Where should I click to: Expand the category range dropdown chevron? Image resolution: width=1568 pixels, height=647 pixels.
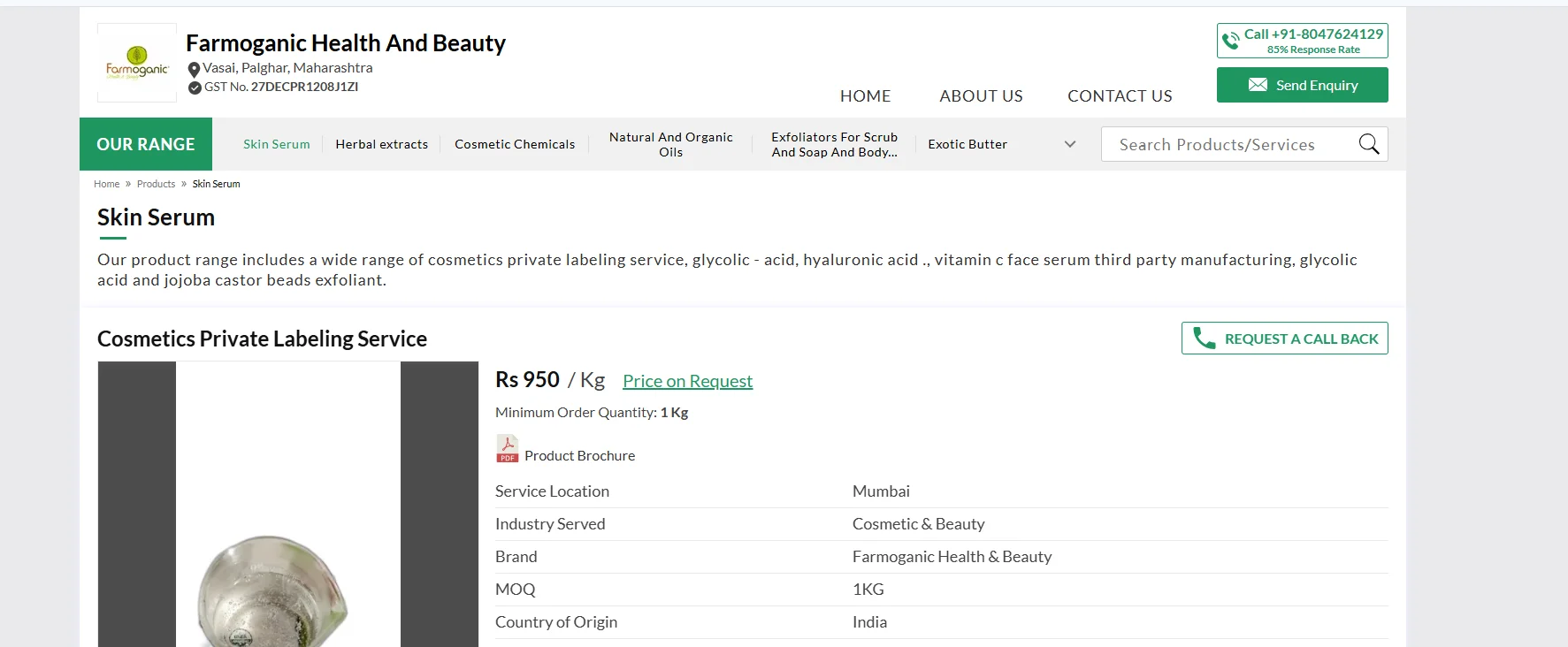point(1069,144)
